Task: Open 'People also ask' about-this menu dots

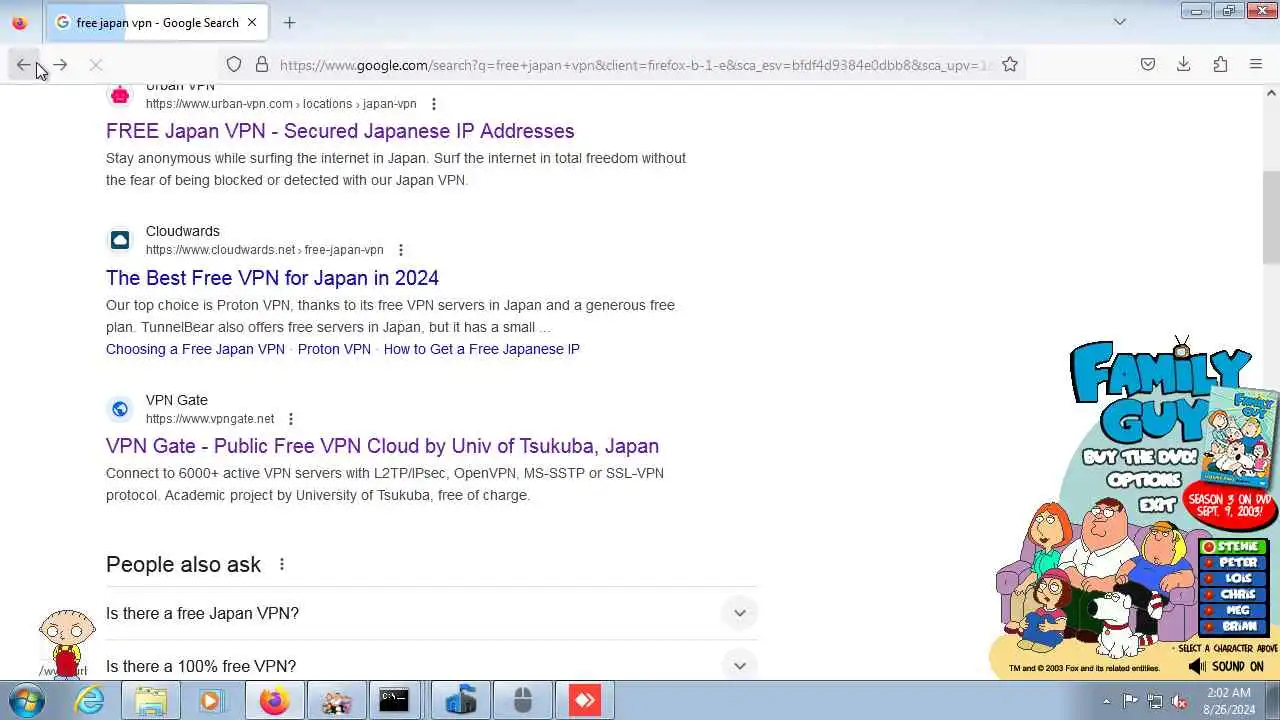Action: (281, 564)
